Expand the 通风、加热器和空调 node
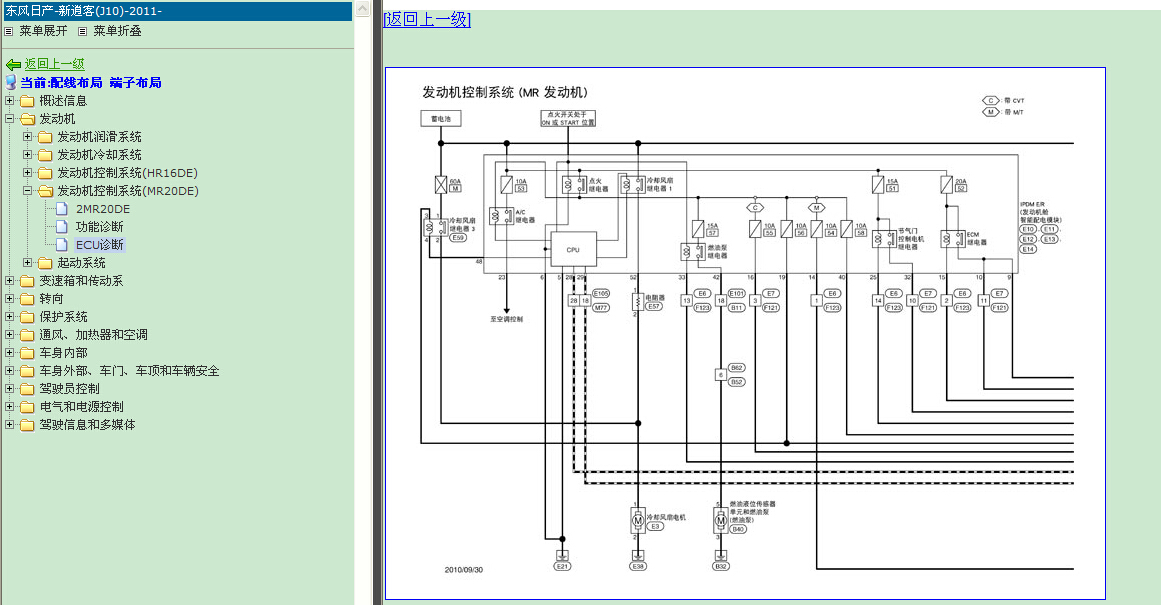Screen dimensions: 1161x605 coord(10,335)
